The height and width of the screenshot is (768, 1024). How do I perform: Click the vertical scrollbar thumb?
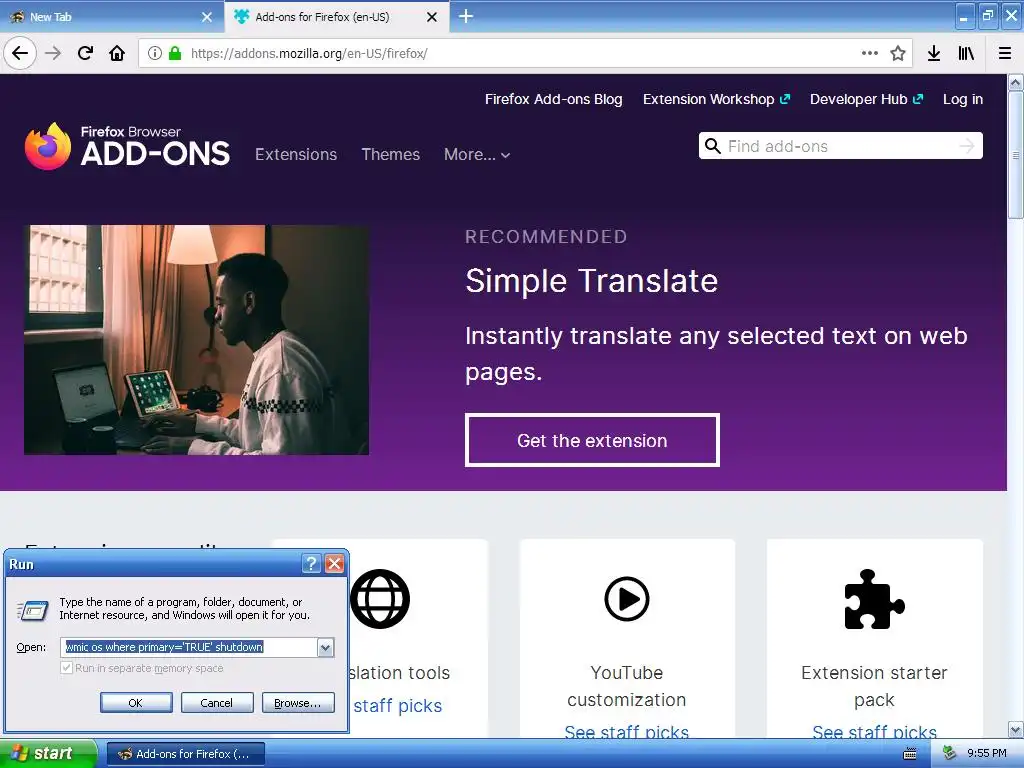coord(1016,155)
